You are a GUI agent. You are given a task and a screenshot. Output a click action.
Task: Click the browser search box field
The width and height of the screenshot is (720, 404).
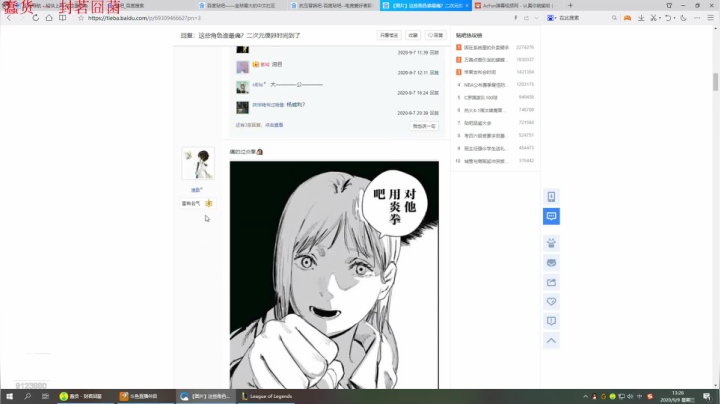pos(584,18)
